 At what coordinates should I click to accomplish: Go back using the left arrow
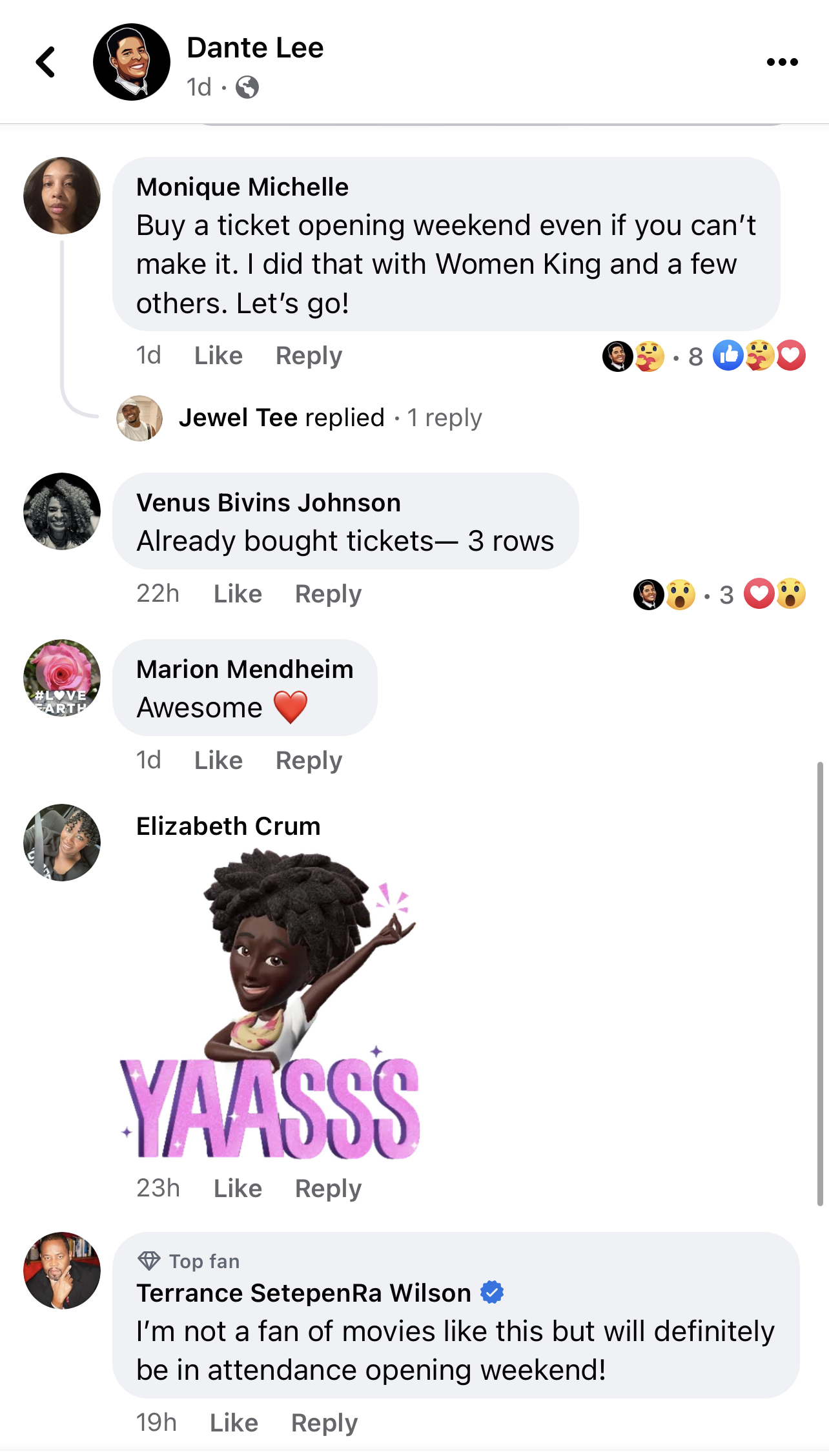[x=45, y=62]
